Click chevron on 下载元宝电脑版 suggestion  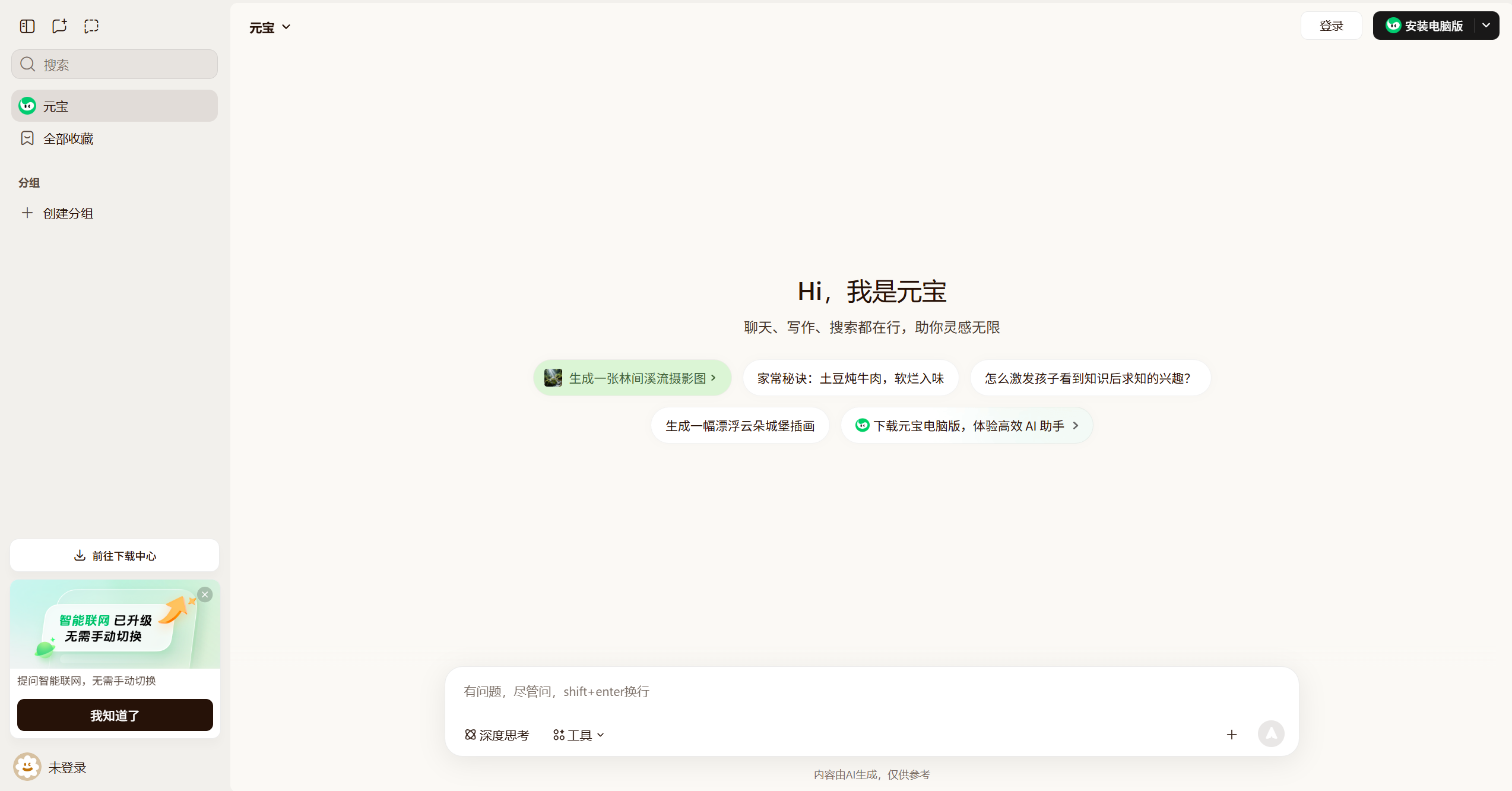coord(1075,425)
